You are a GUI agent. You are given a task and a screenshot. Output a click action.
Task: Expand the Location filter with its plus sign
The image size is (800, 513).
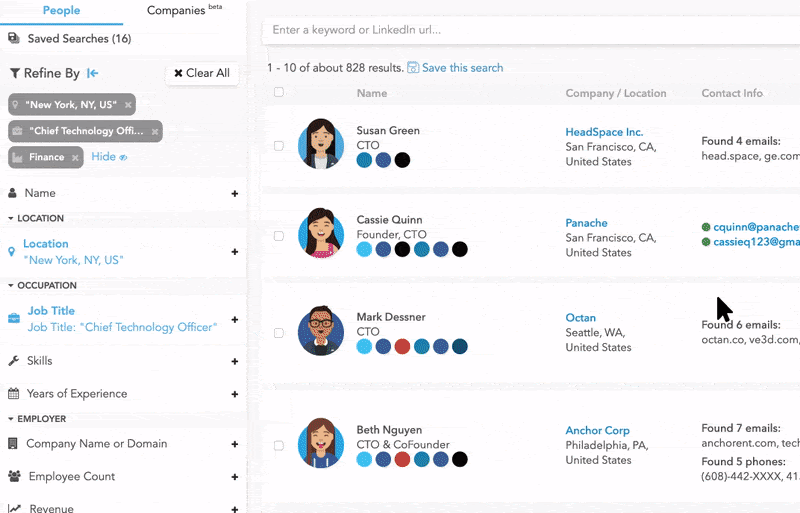coord(235,252)
